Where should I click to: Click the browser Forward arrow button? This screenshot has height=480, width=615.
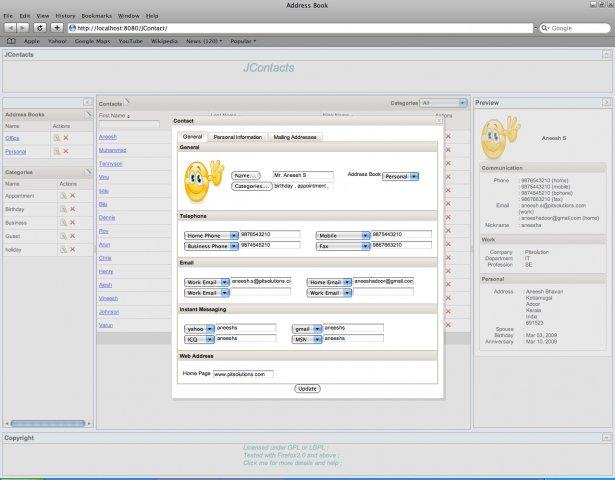(x=23, y=28)
